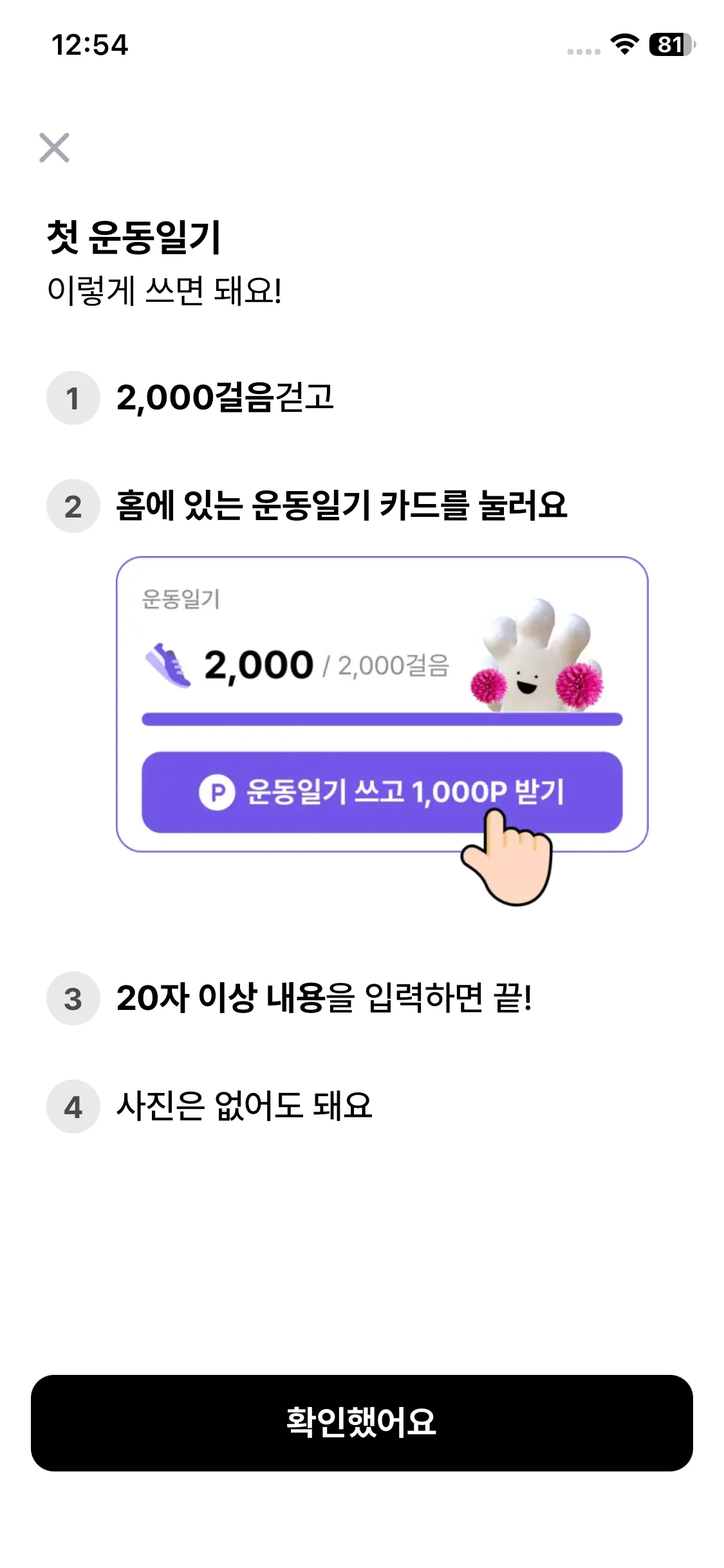Image resolution: width=724 pixels, height=1568 pixels.
Task: Tap the Wi-Fi status icon
Action: (x=624, y=44)
